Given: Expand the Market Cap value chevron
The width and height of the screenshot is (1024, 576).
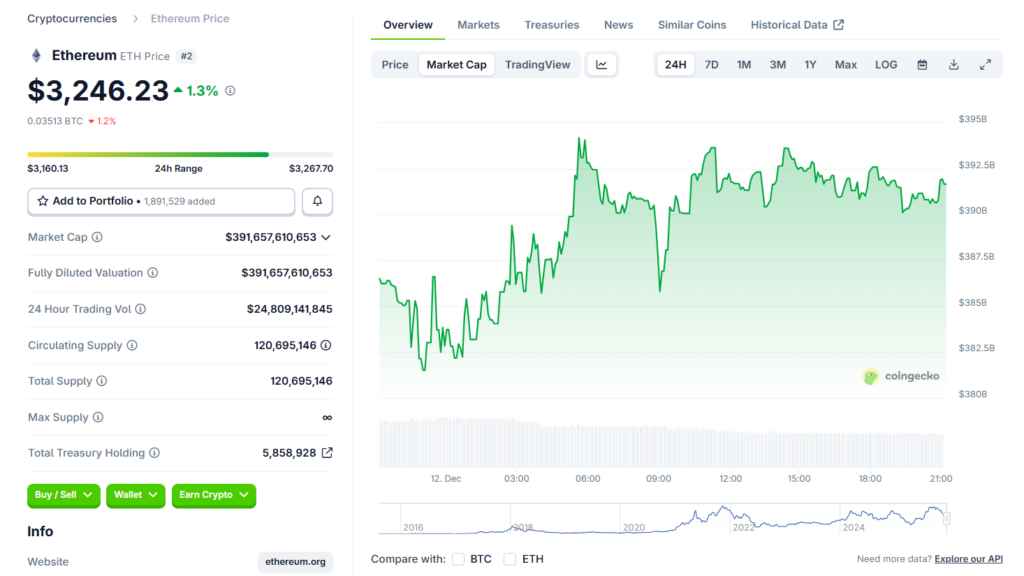Looking at the screenshot, I should click(x=326, y=238).
